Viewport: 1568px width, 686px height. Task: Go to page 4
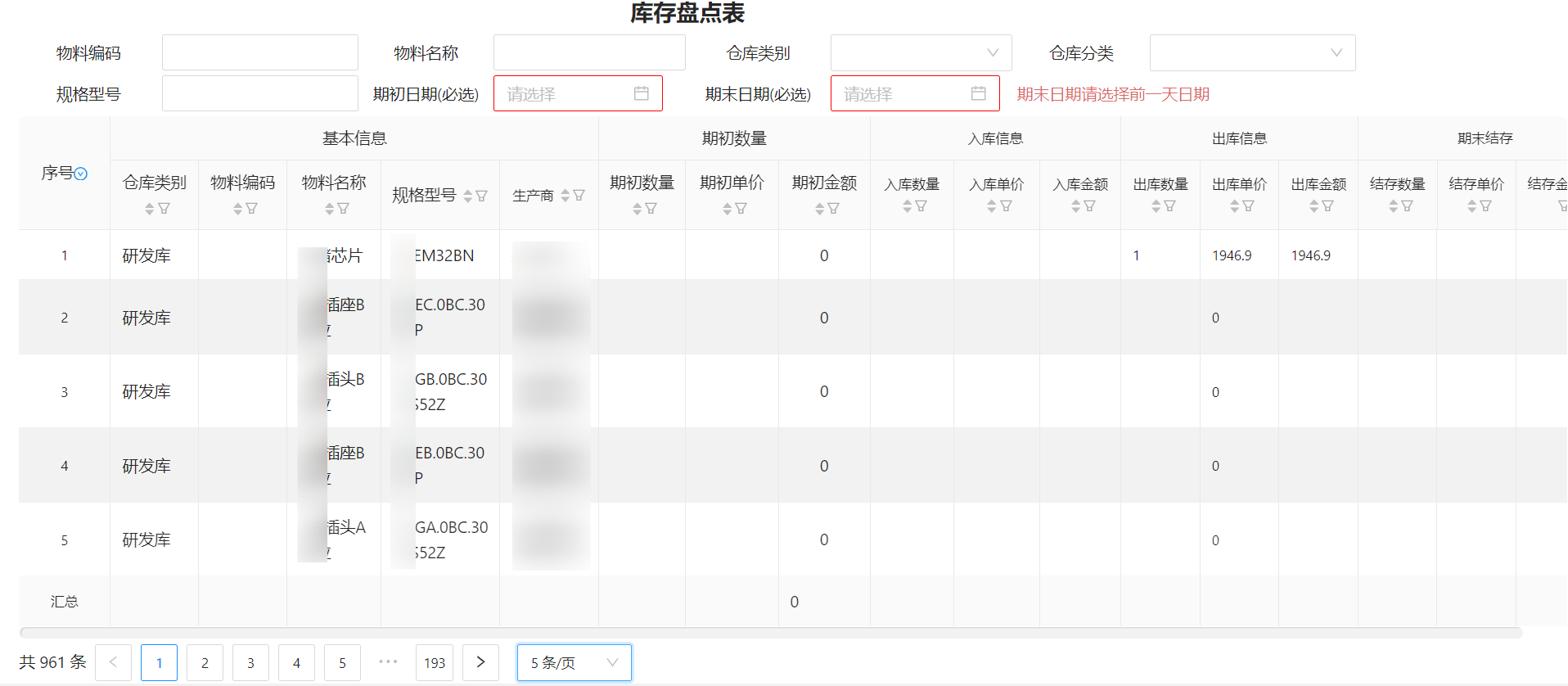pyautogui.click(x=296, y=662)
